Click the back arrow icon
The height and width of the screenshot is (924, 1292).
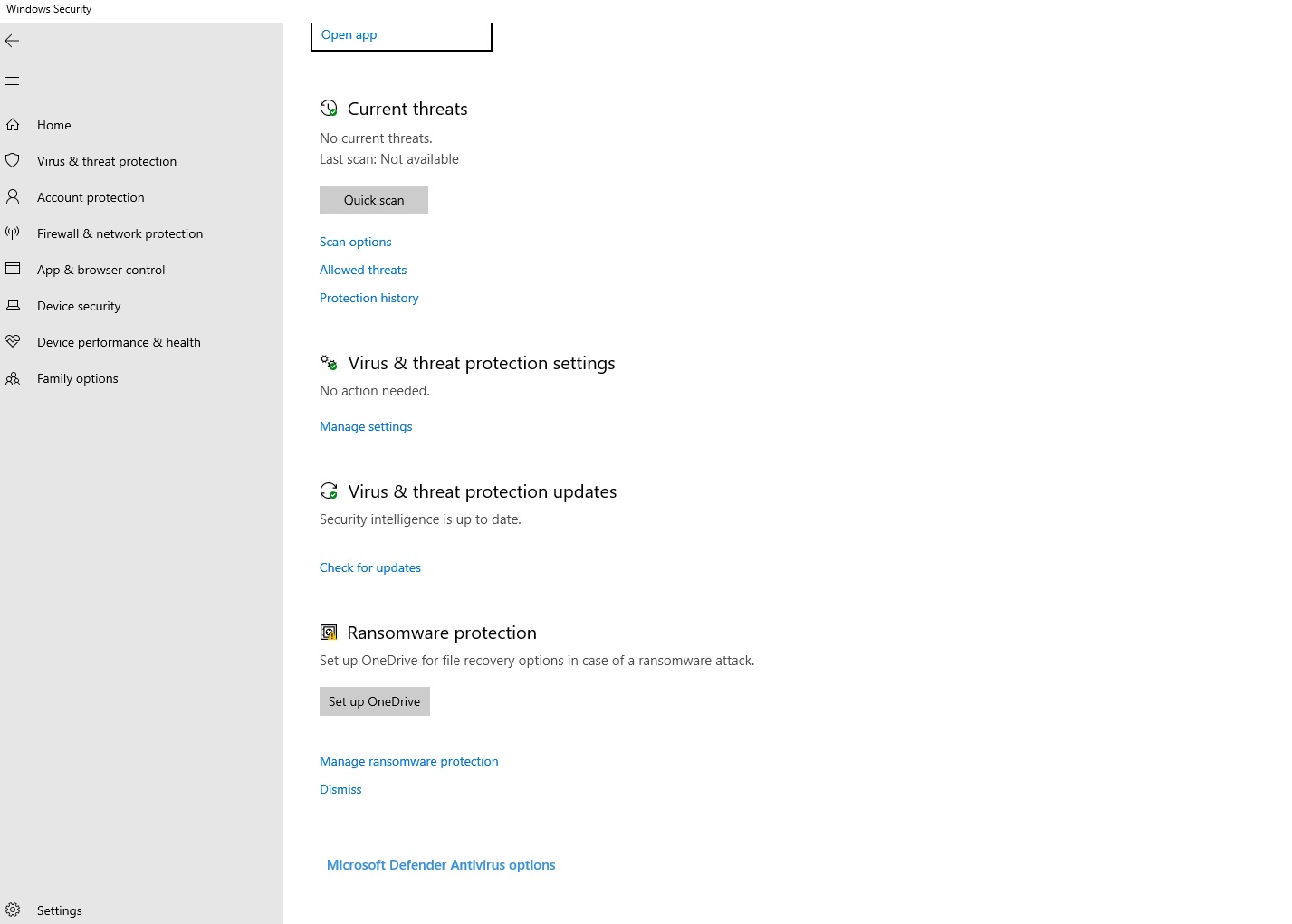tap(12, 41)
